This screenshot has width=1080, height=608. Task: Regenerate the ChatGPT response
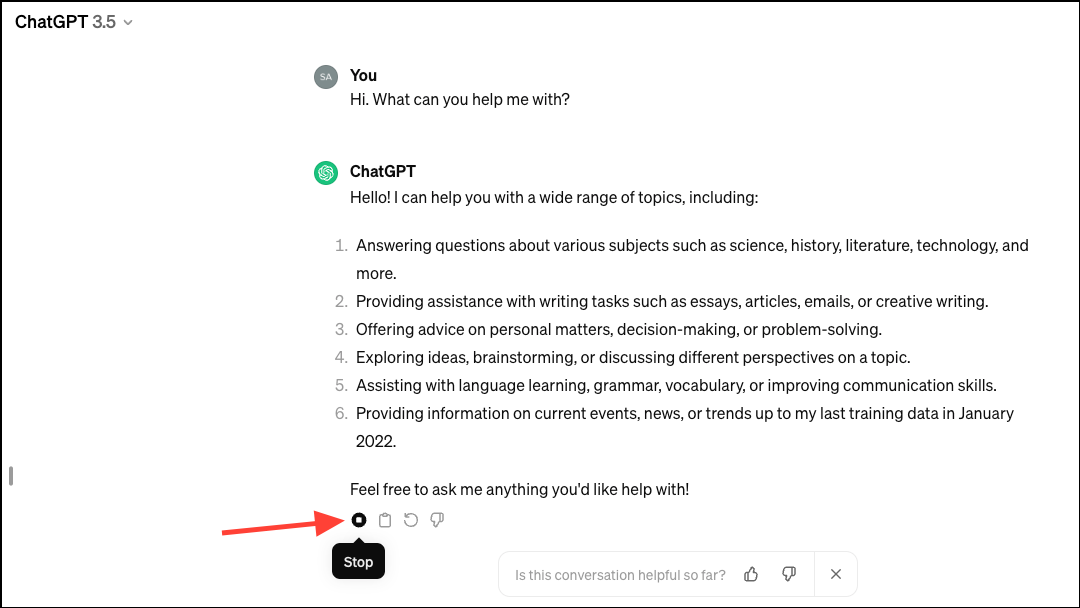tap(411, 520)
